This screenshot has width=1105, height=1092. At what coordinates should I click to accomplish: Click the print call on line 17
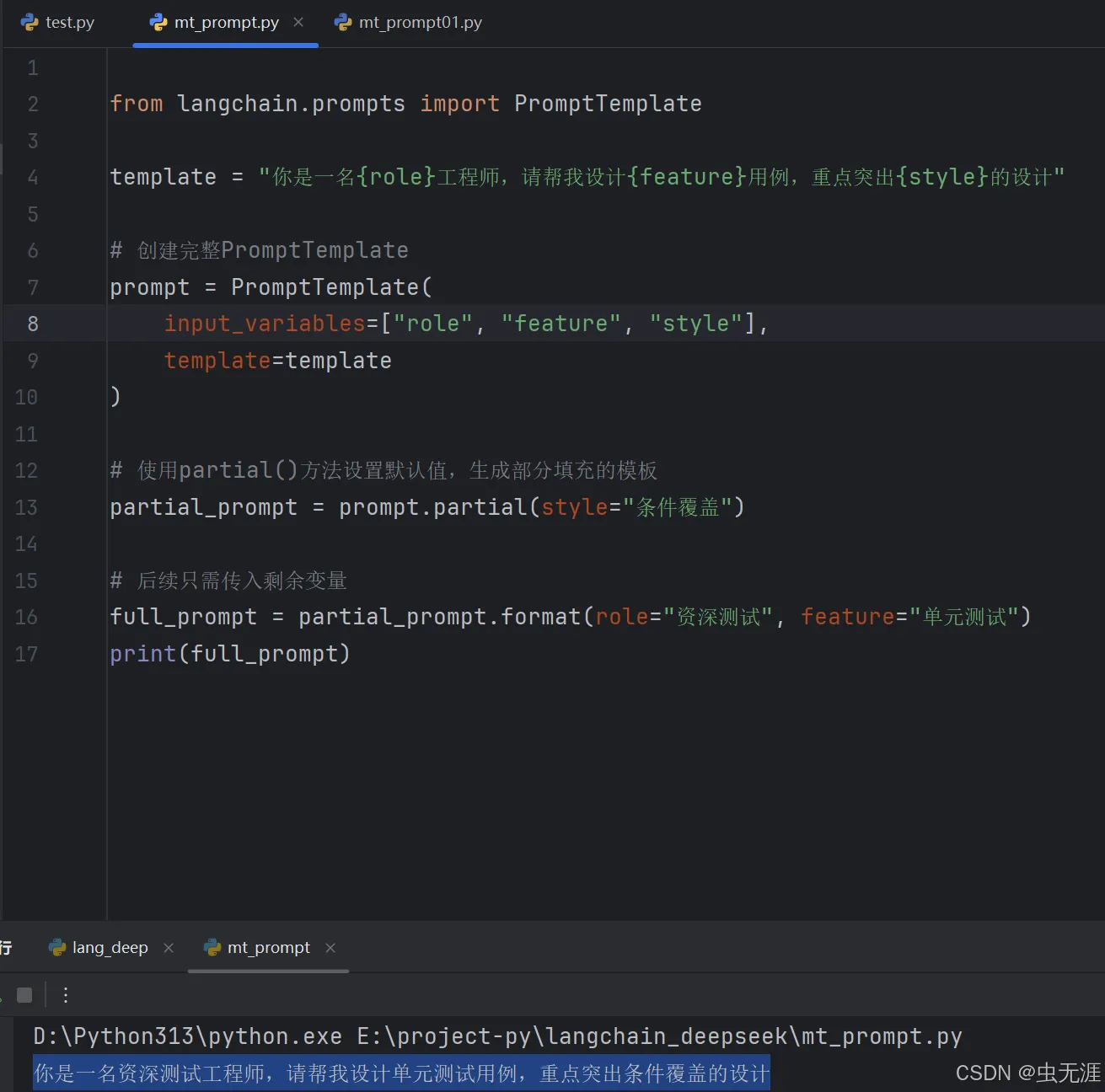click(x=142, y=654)
